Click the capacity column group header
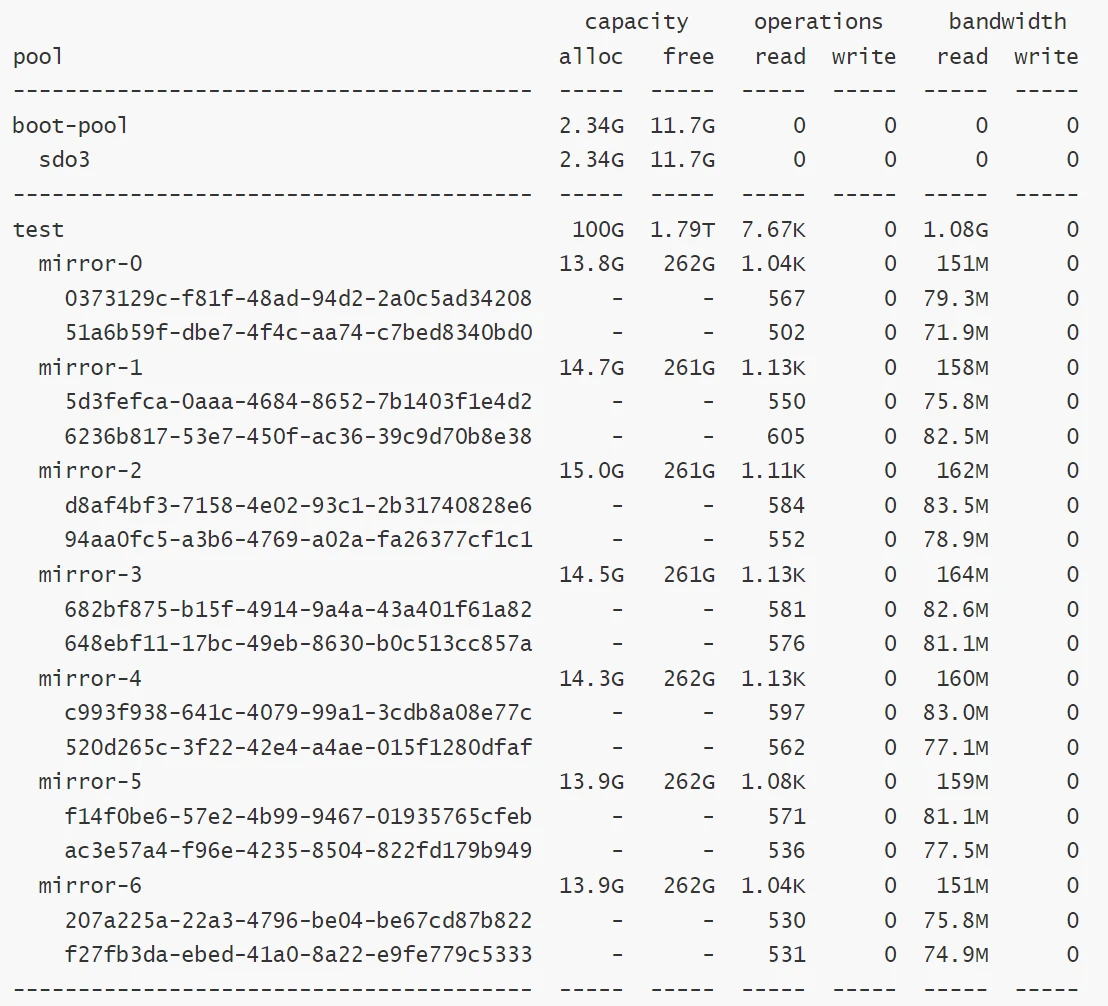This screenshot has width=1108, height=1006. click(x=636, y=22)
